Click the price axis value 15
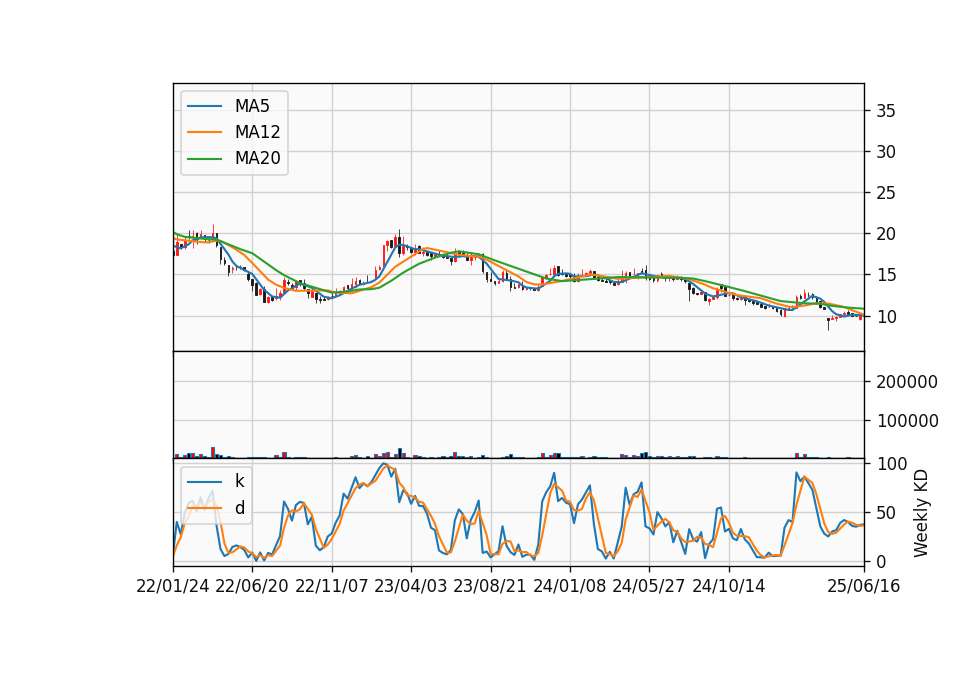The width and height of the screenshot is (960, 690). (x=886, y=276)
